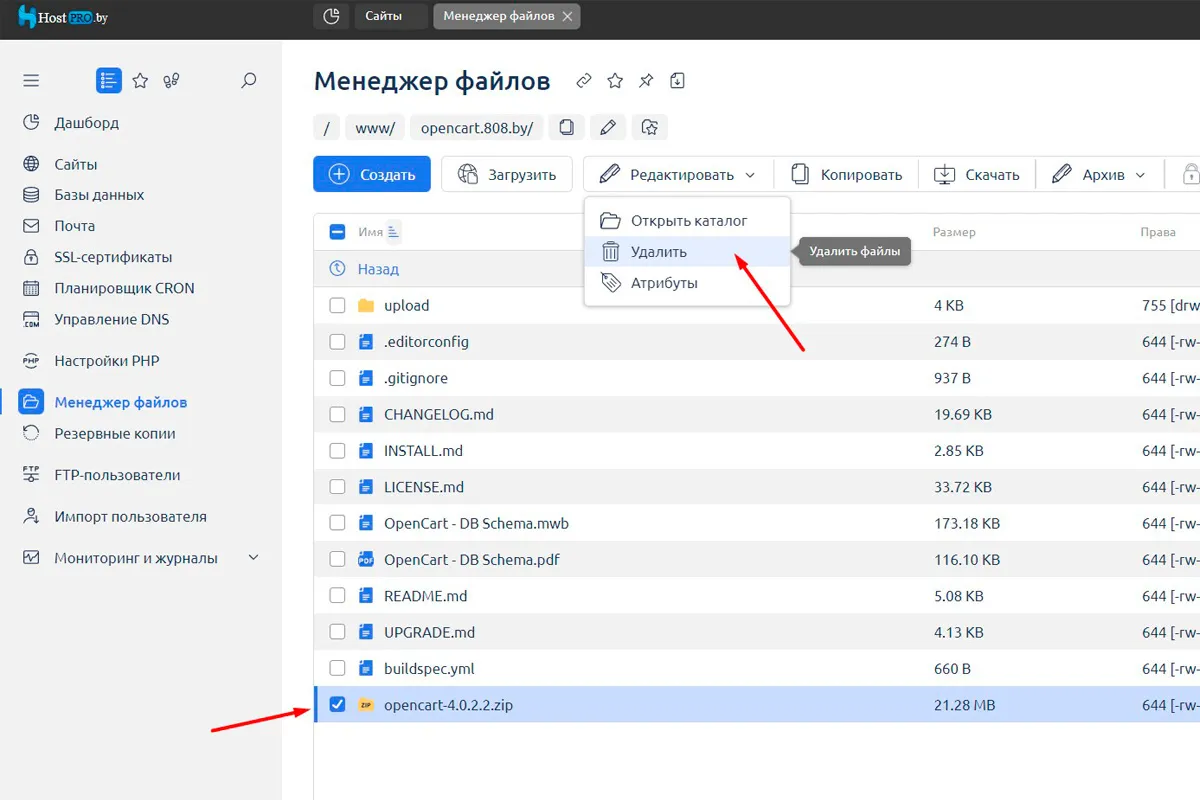Image resolution: width=1200 pixels, height=800 pixels.
Task: Click the pin icon beside page title
Action: coord(646,81)
